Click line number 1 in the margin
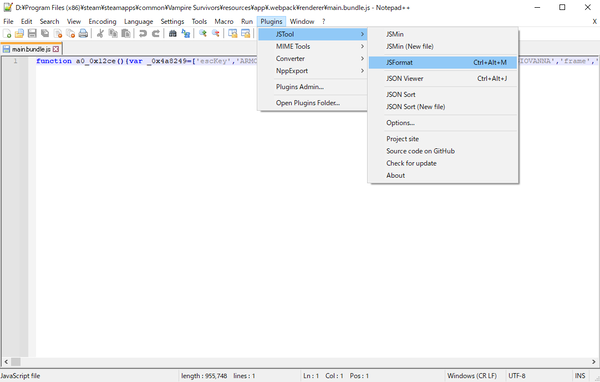600x382 pixels. [x=15, y=61]
